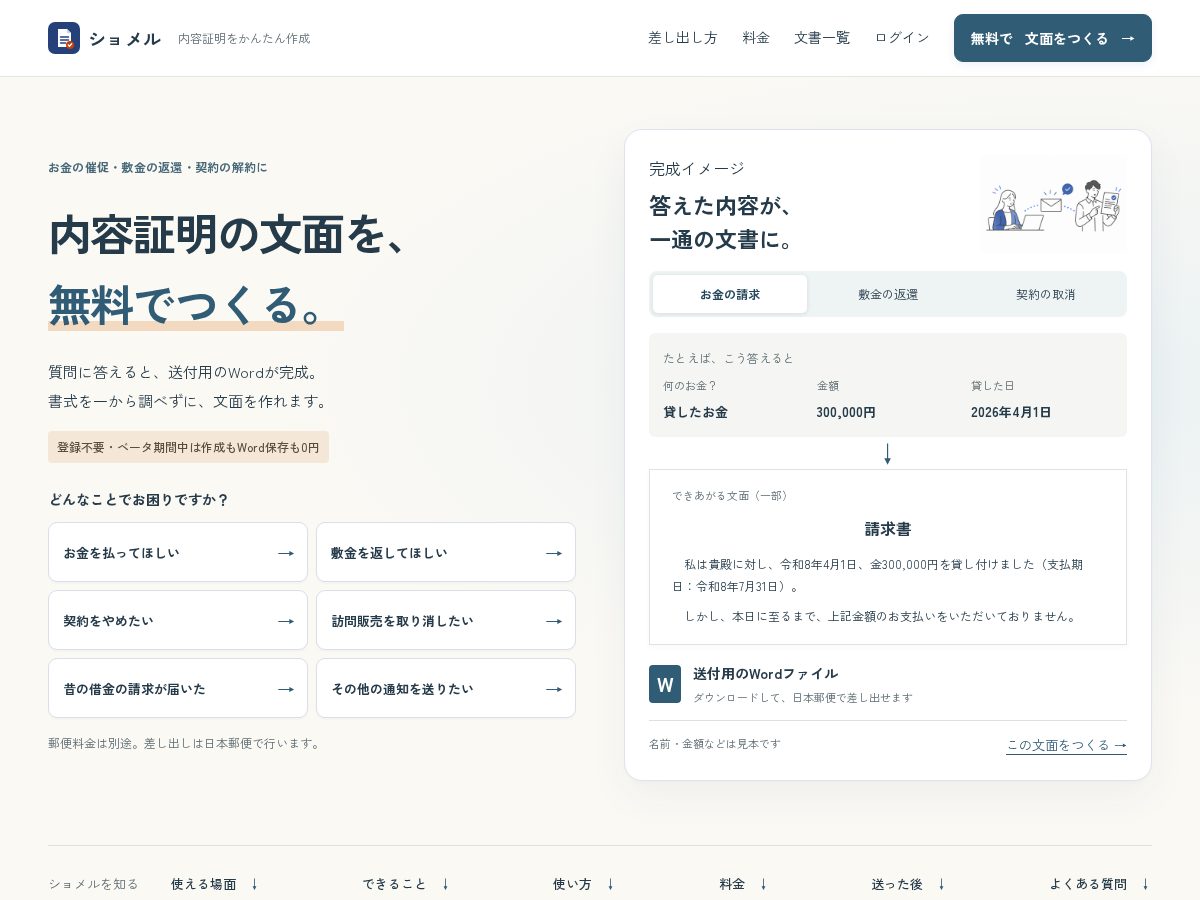Switch to the 契約の取消 tab
The image size is (1200, 900).
(1045, 294)
